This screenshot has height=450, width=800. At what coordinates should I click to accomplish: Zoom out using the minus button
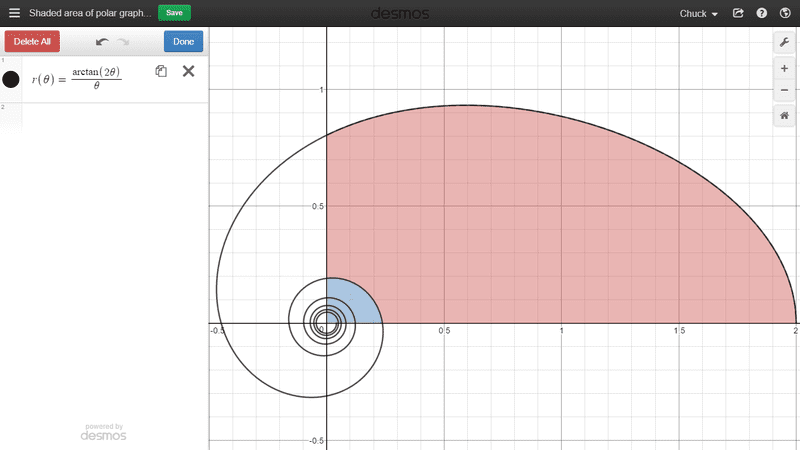(784, 91)
